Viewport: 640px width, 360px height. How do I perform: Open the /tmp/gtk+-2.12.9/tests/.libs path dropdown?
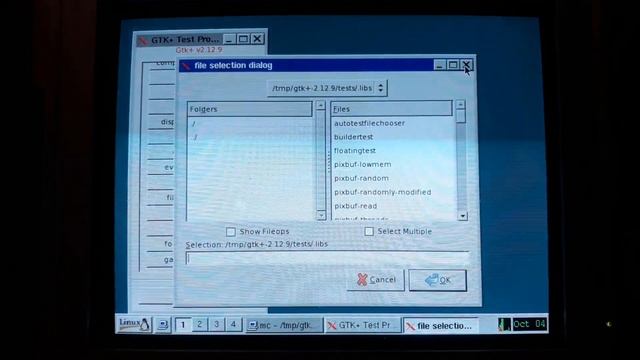(x=327, y=88)
